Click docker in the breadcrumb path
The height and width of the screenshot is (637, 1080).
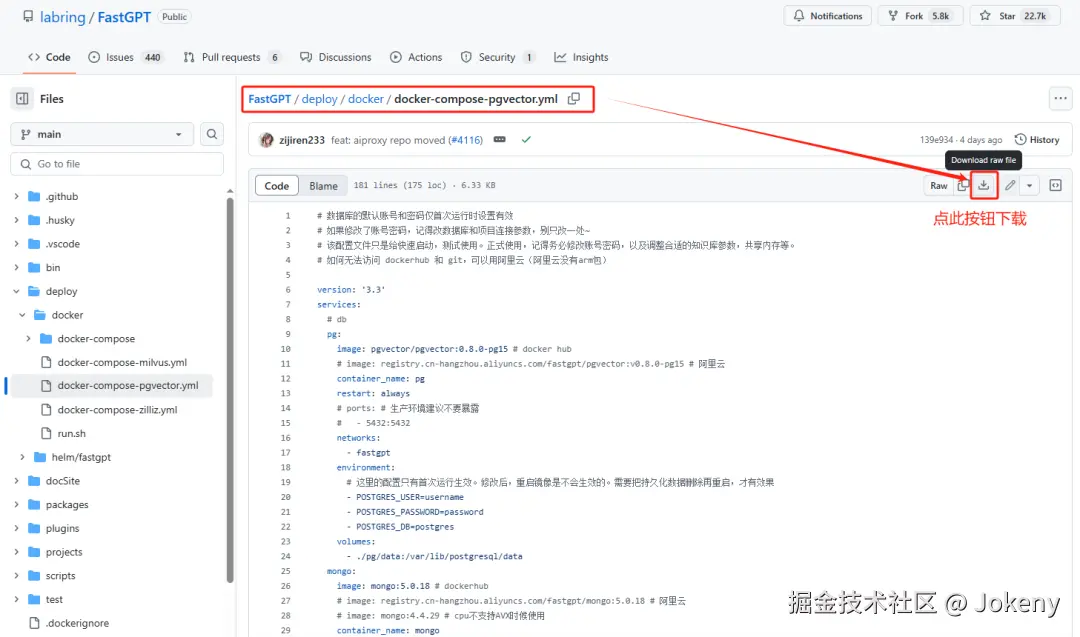366,99
